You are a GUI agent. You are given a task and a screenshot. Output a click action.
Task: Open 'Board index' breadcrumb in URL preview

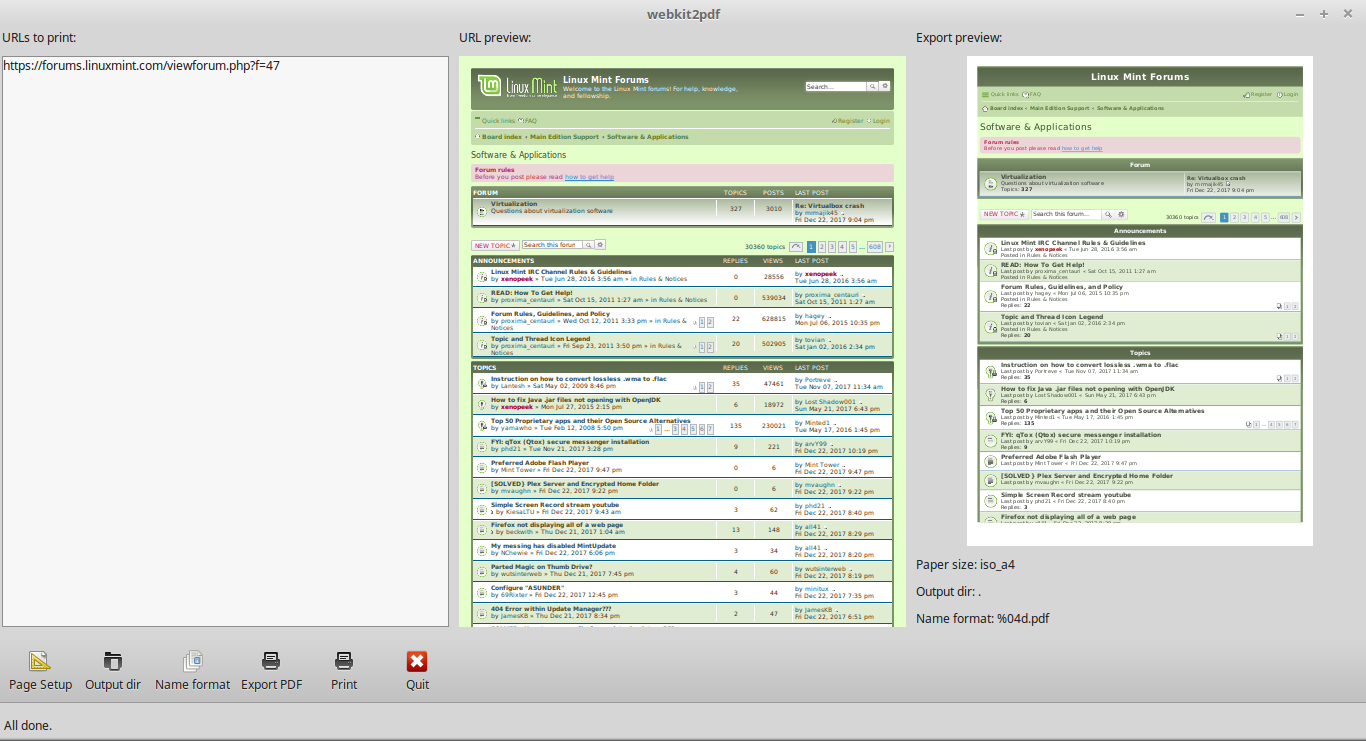click(502, 137)
